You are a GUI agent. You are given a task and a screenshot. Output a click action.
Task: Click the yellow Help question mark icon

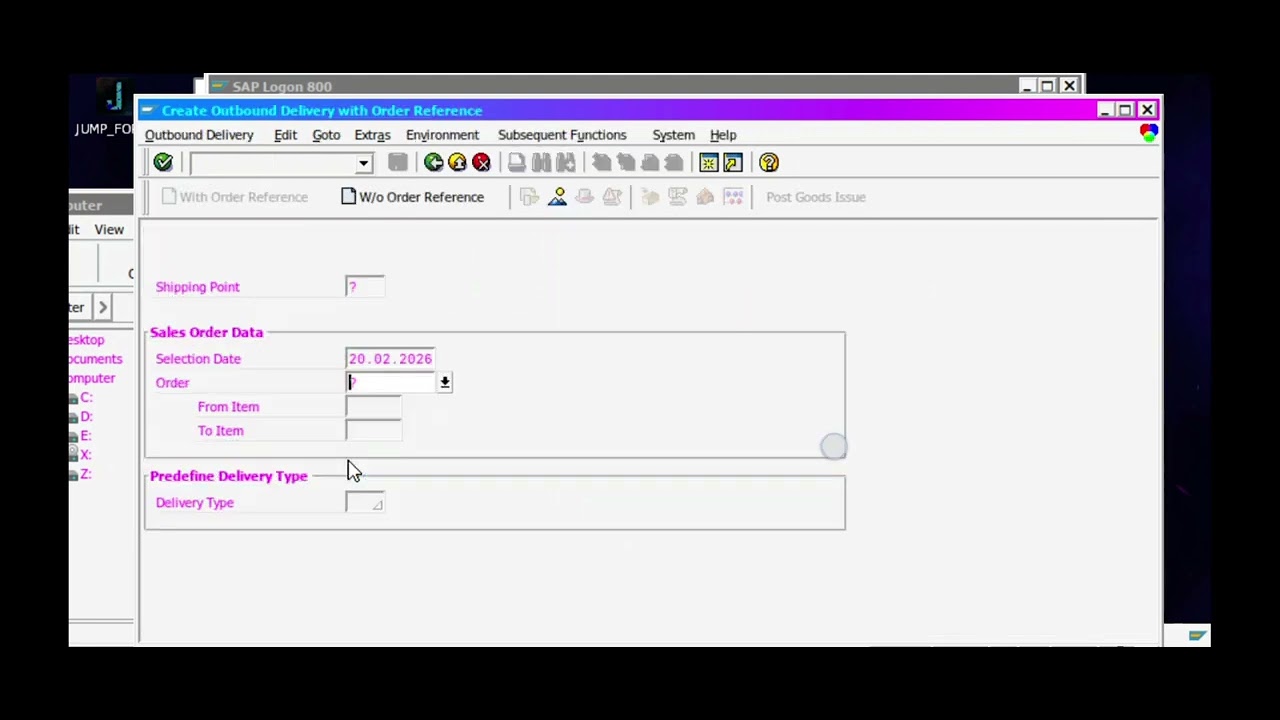click(x=769, y=162)
